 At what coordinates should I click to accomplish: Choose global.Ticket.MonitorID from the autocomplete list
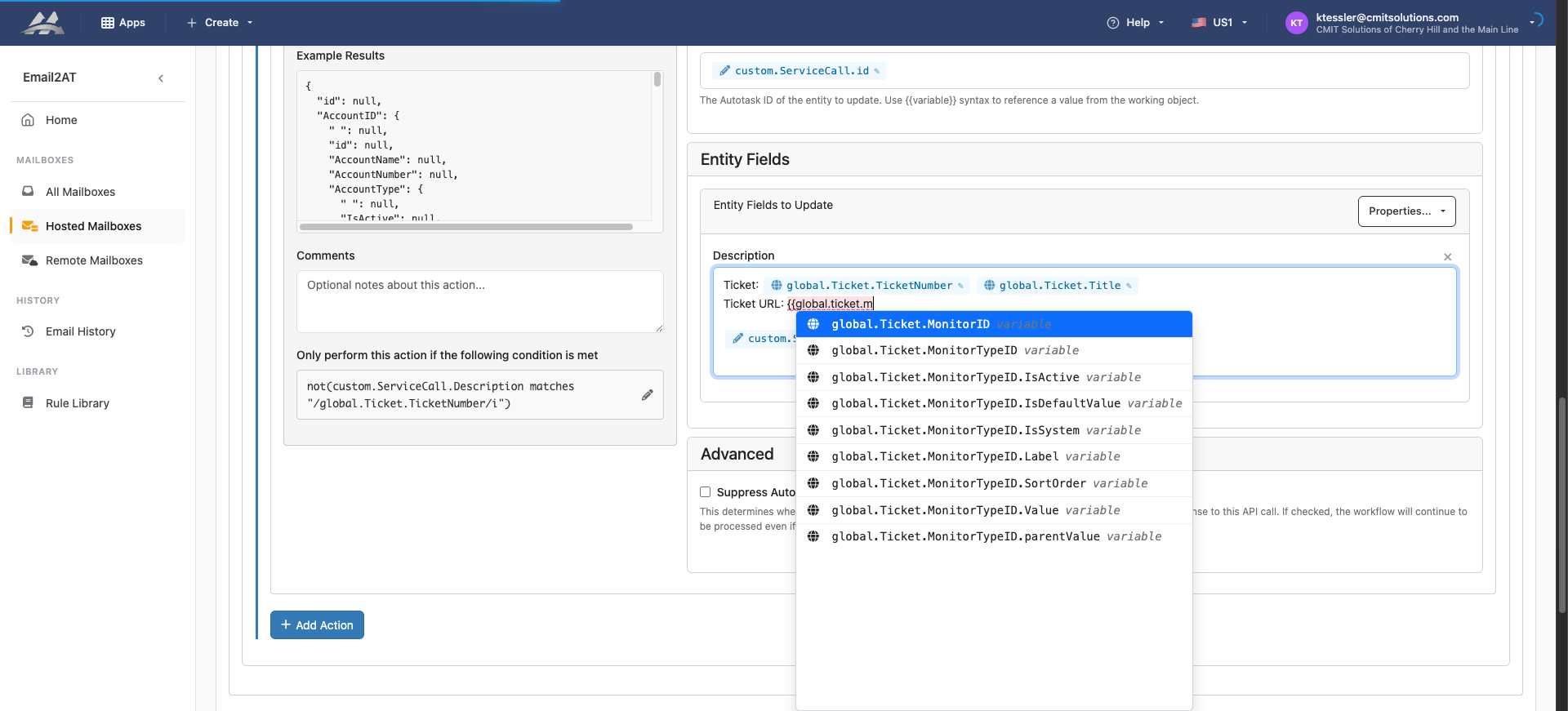(910, 325)
